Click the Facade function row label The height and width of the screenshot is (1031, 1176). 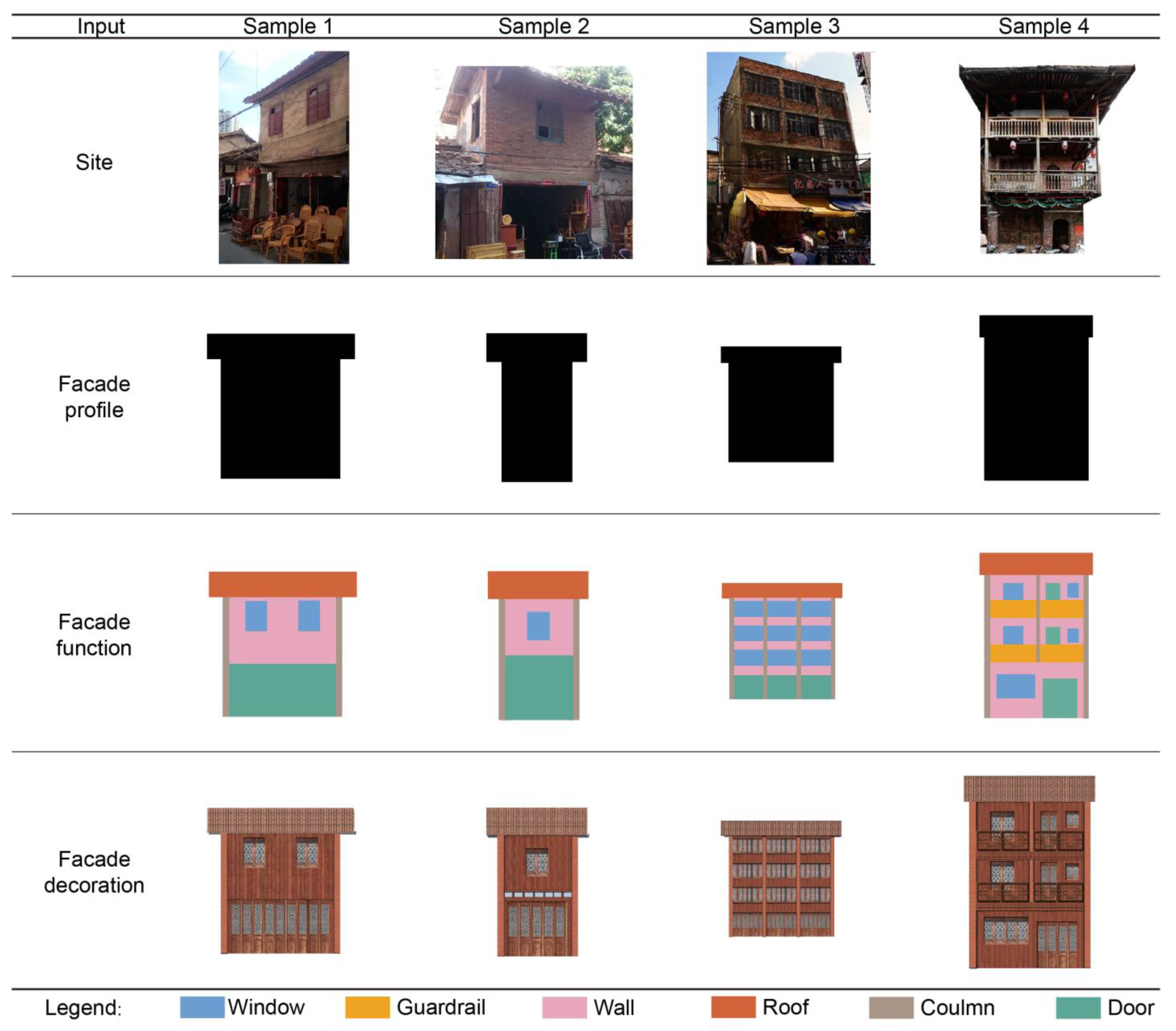pyautogui.click(x=94, y=634)
